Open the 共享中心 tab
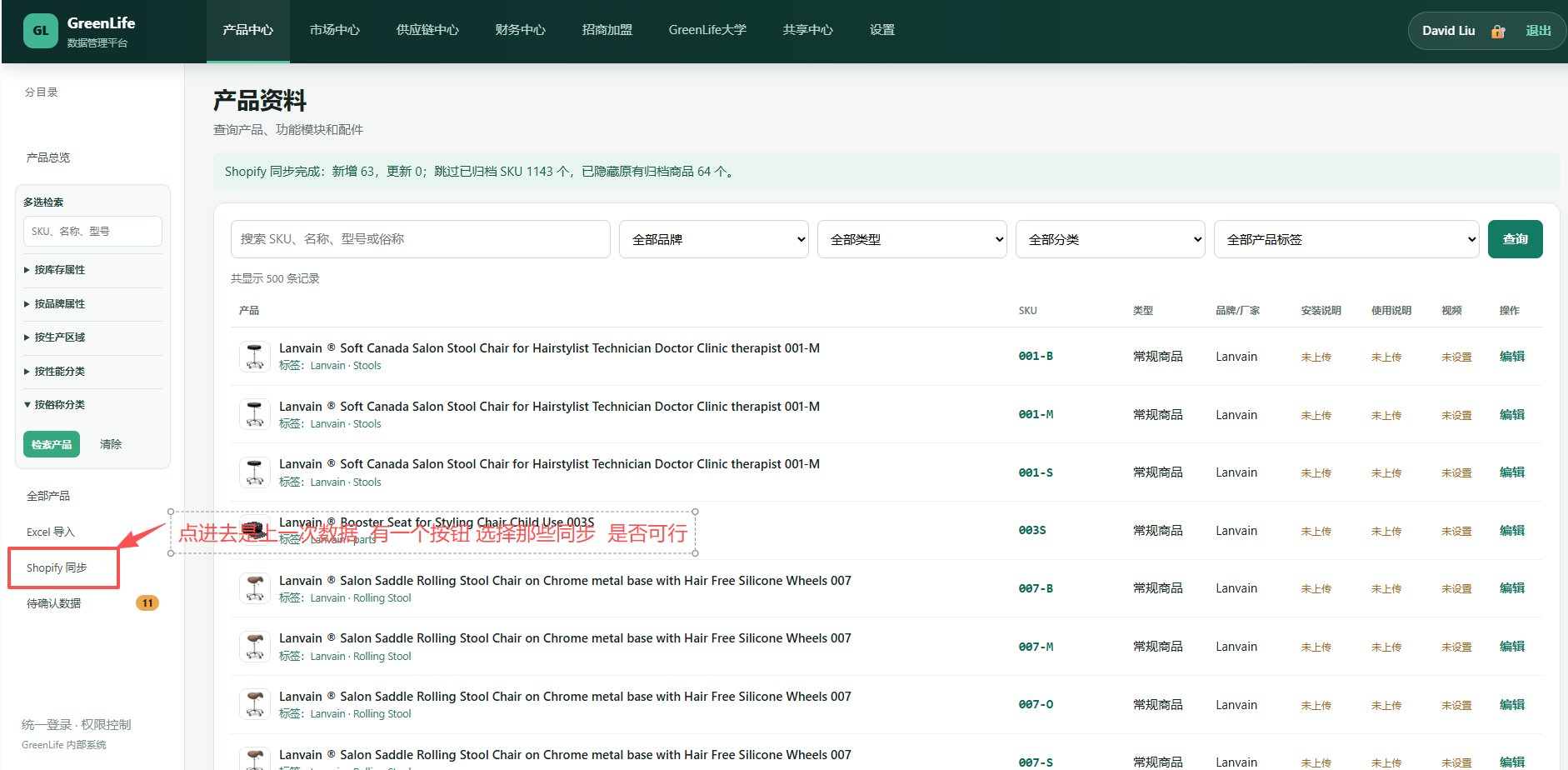Screen dimensions: 1568x770 tap(807, 30)
